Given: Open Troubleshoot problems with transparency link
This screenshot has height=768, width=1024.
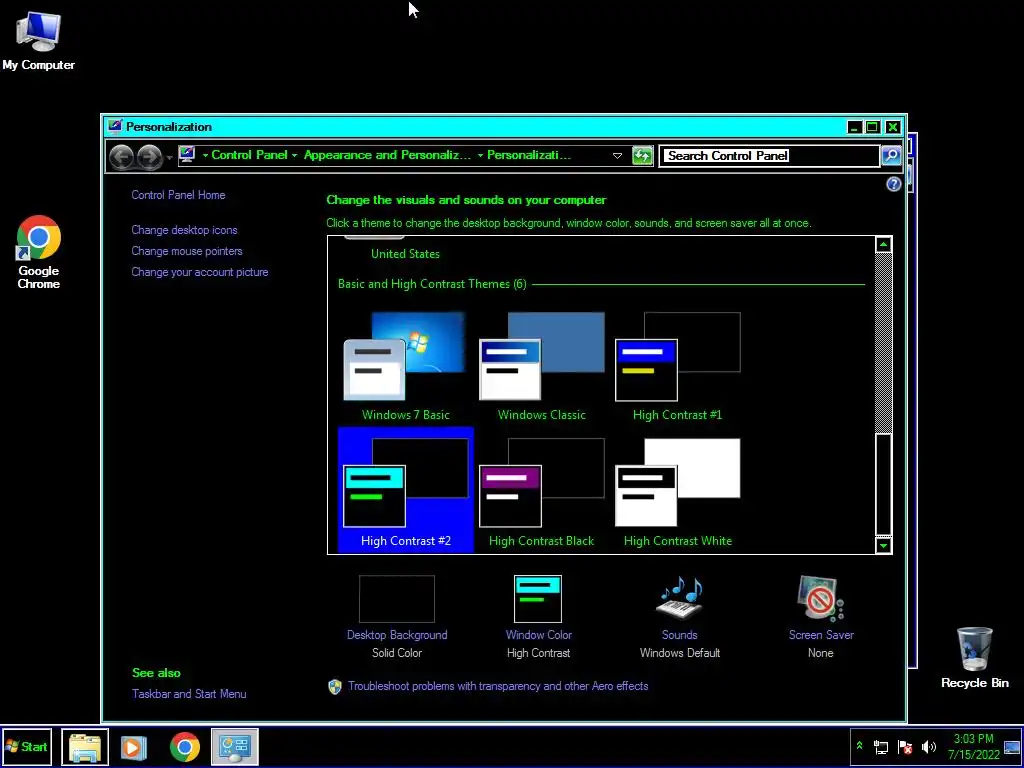Looking at the screenshot, I should (498, 686).
